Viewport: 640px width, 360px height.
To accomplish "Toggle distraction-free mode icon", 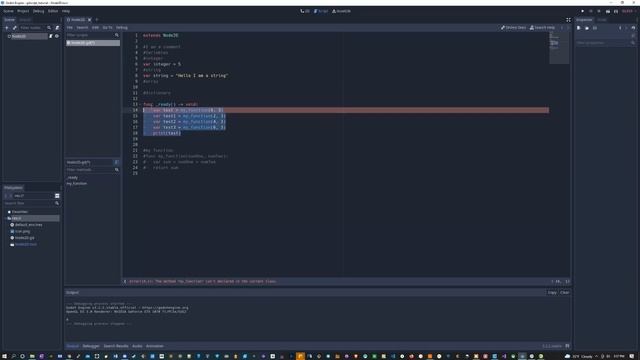I will pyautogui.click(x=568, y=20).
